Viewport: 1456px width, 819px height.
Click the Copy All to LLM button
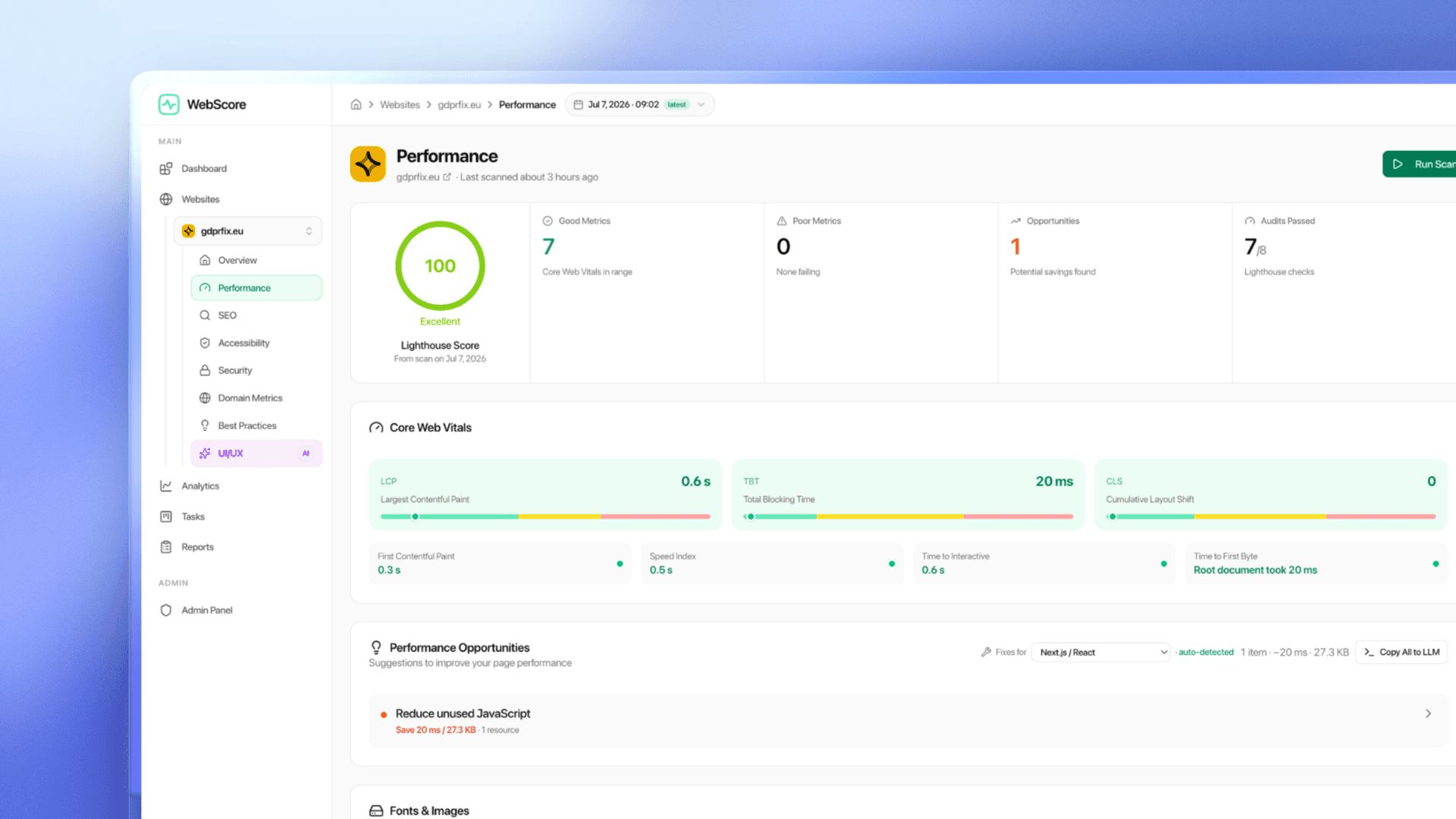pos(1401,652)
